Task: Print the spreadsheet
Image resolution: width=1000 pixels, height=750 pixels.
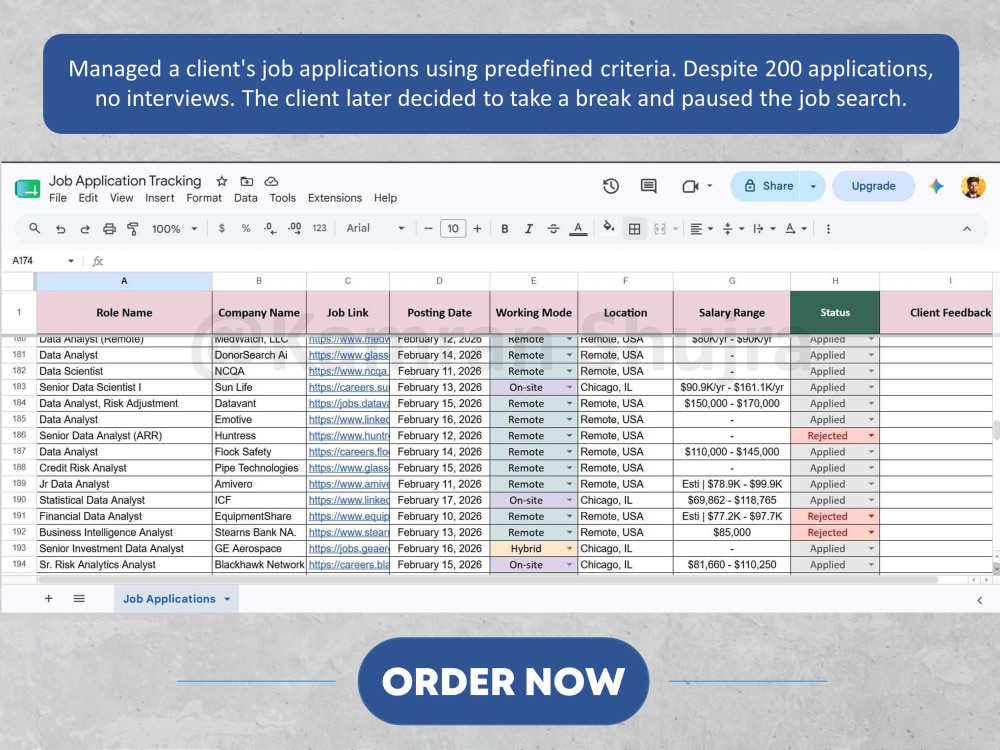Action: point(110,229)
